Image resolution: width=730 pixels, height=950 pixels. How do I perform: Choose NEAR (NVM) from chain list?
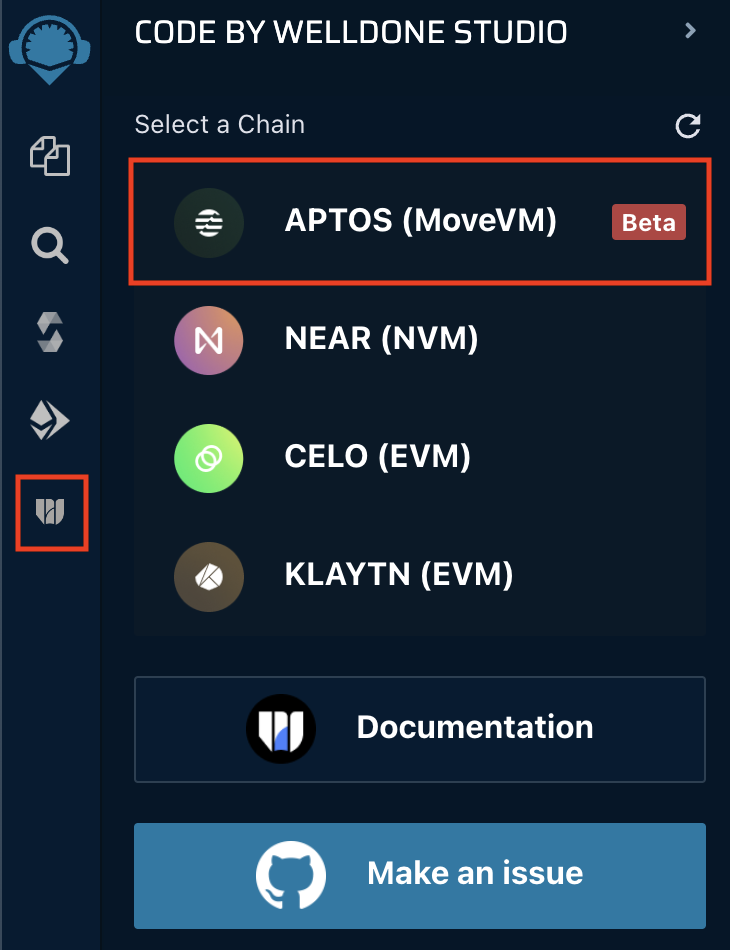pyautogui.click(x=381, y=339)
